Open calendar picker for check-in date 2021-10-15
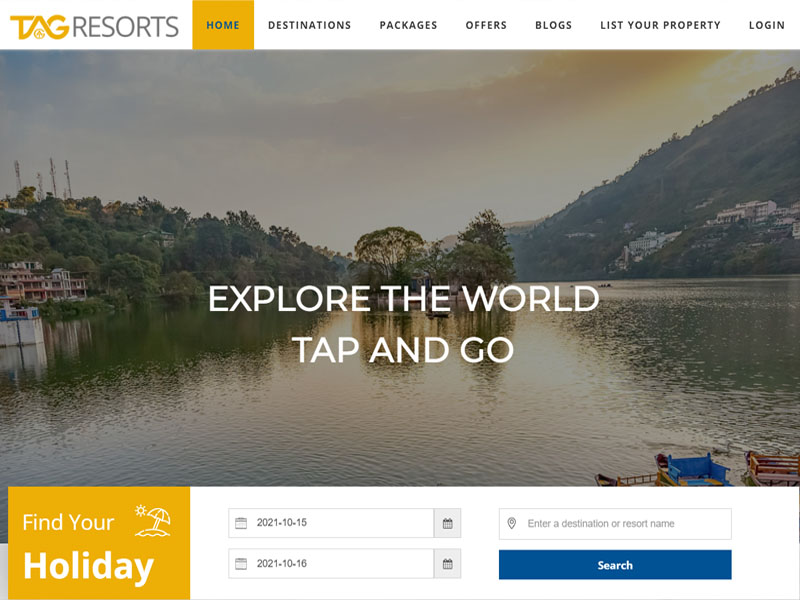800x600 pixels. tap(447, 523)
